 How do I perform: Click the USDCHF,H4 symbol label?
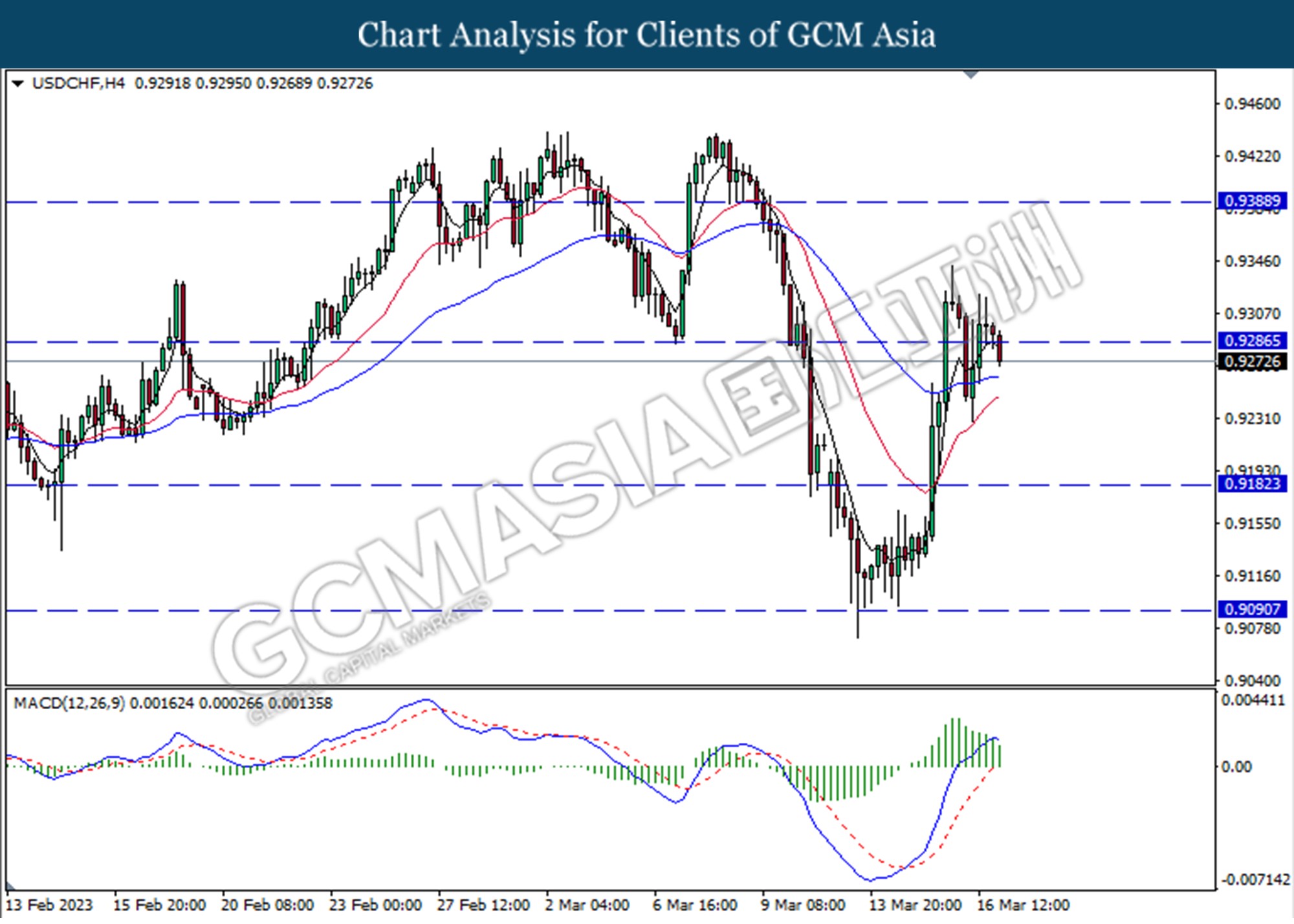click(x=78, y=83)
